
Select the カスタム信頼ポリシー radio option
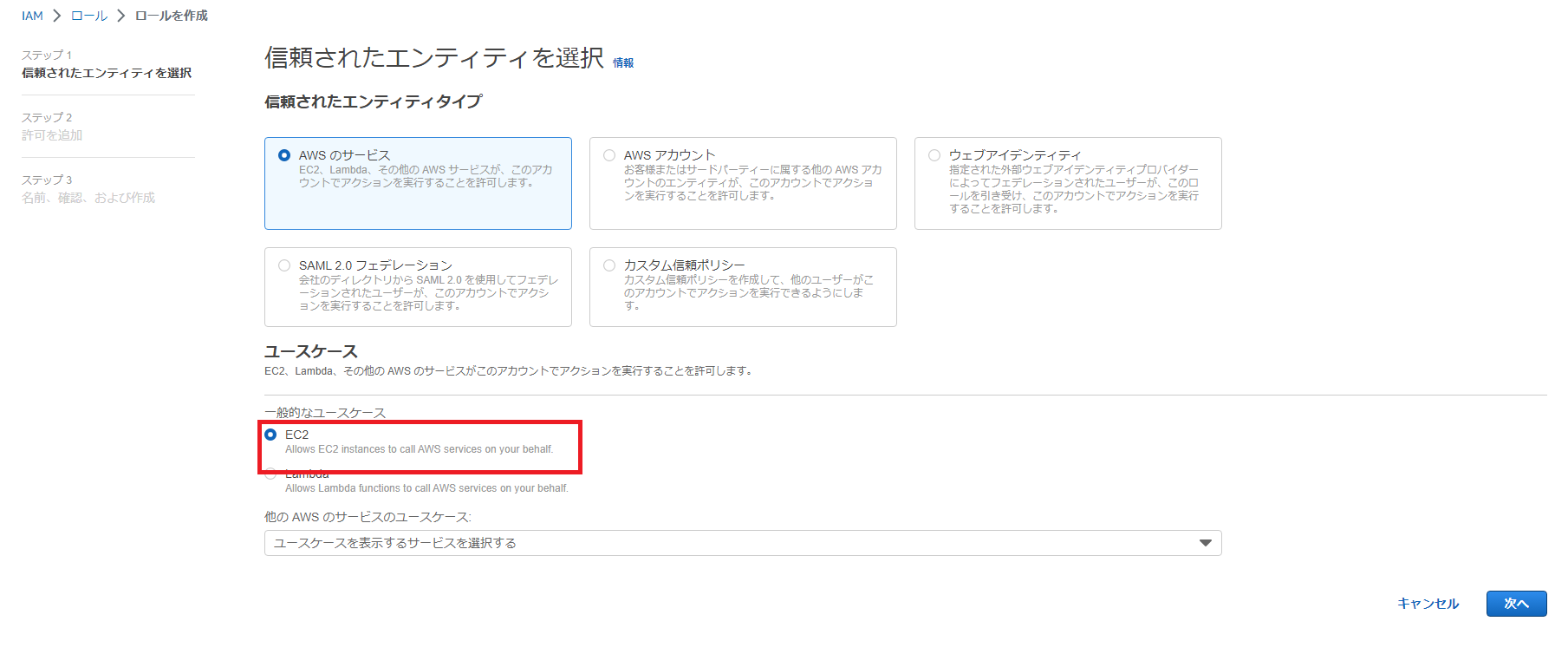click(609, 265)
